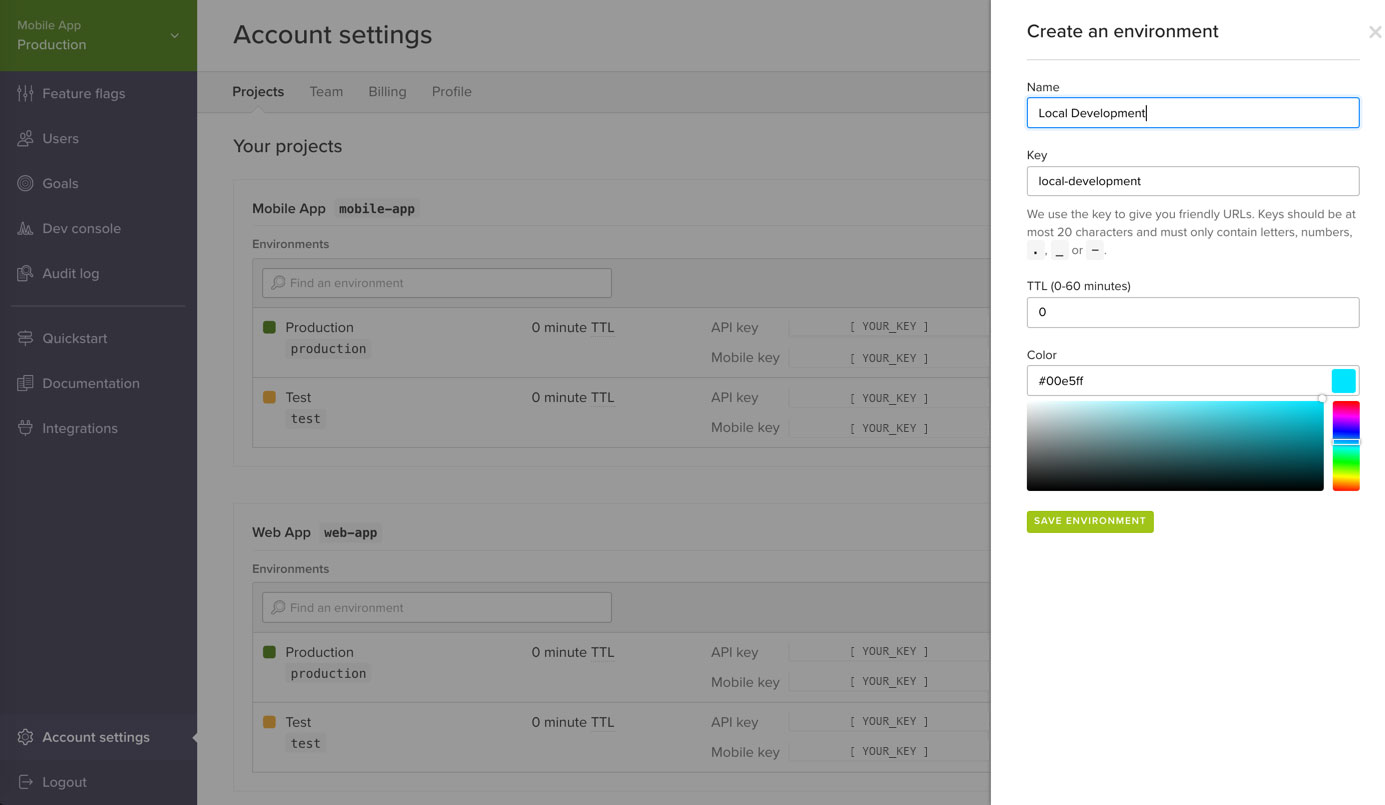Open the Feature flags section
The height and width of the screenshot is (805, 1385).
[x=83, y=93]
